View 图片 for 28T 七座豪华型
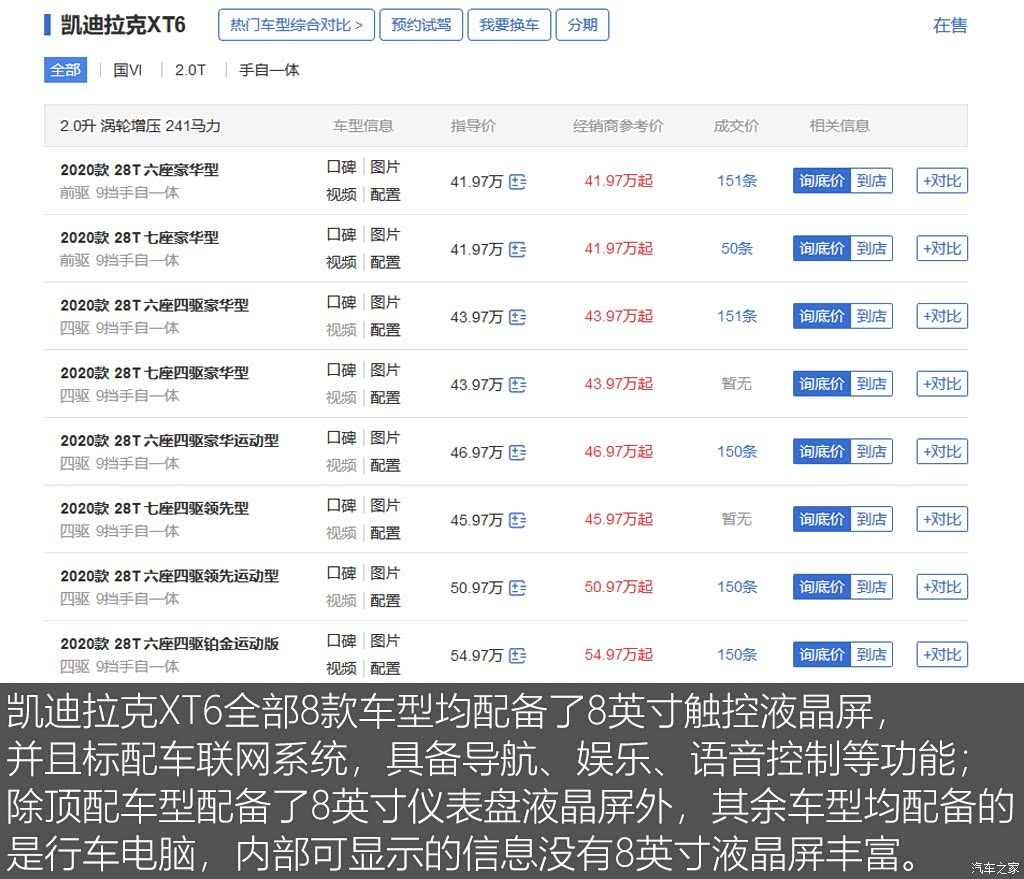Viewport: 1024px width, 879px height. tap(385, 235)
